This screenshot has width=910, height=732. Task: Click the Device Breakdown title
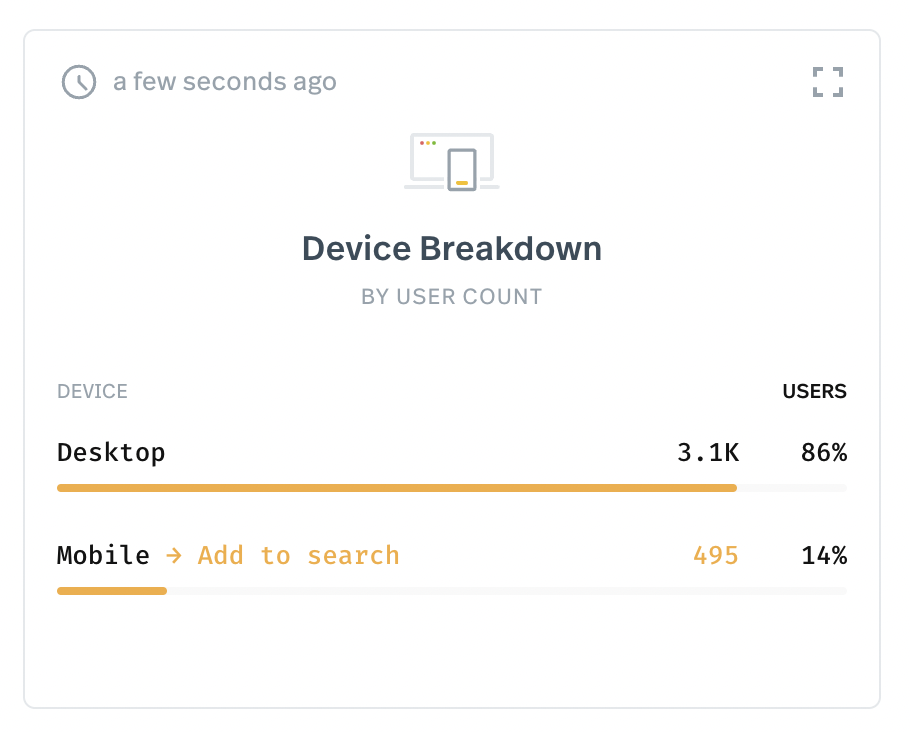click(x=452, y=249)
